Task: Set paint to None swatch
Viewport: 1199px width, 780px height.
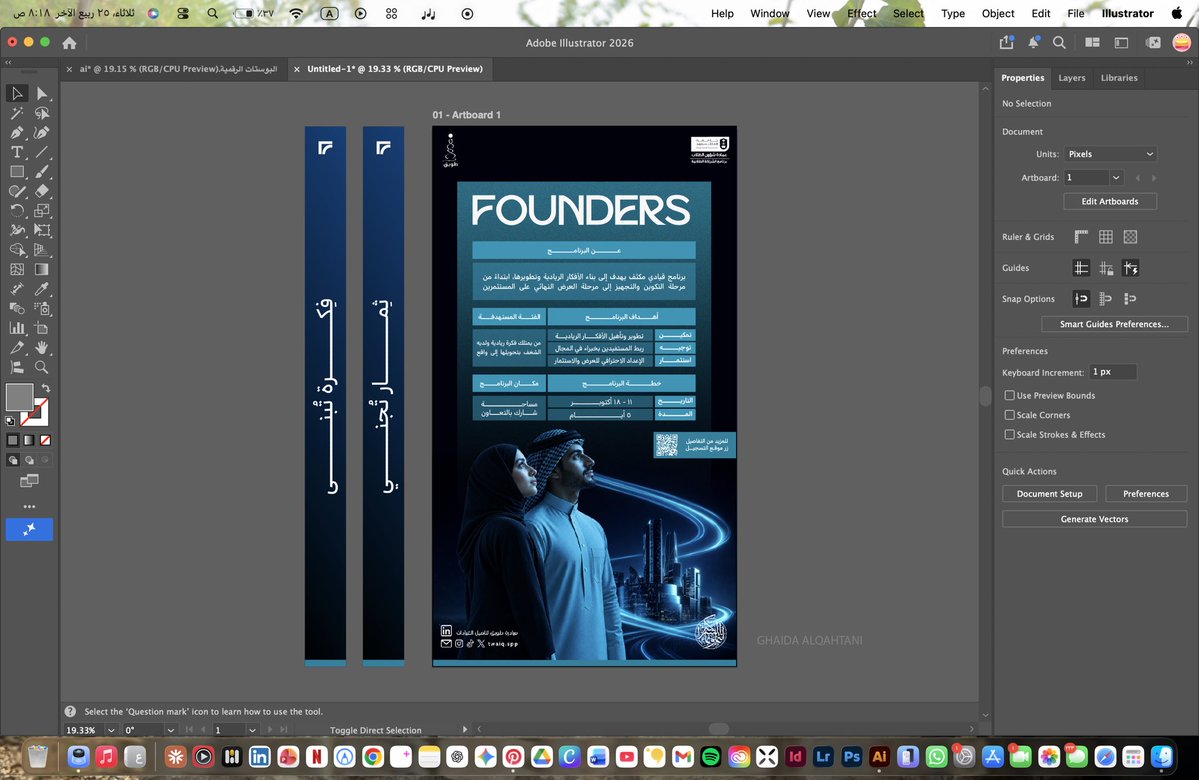Action: pyautogui.click(x=45, y=440)
